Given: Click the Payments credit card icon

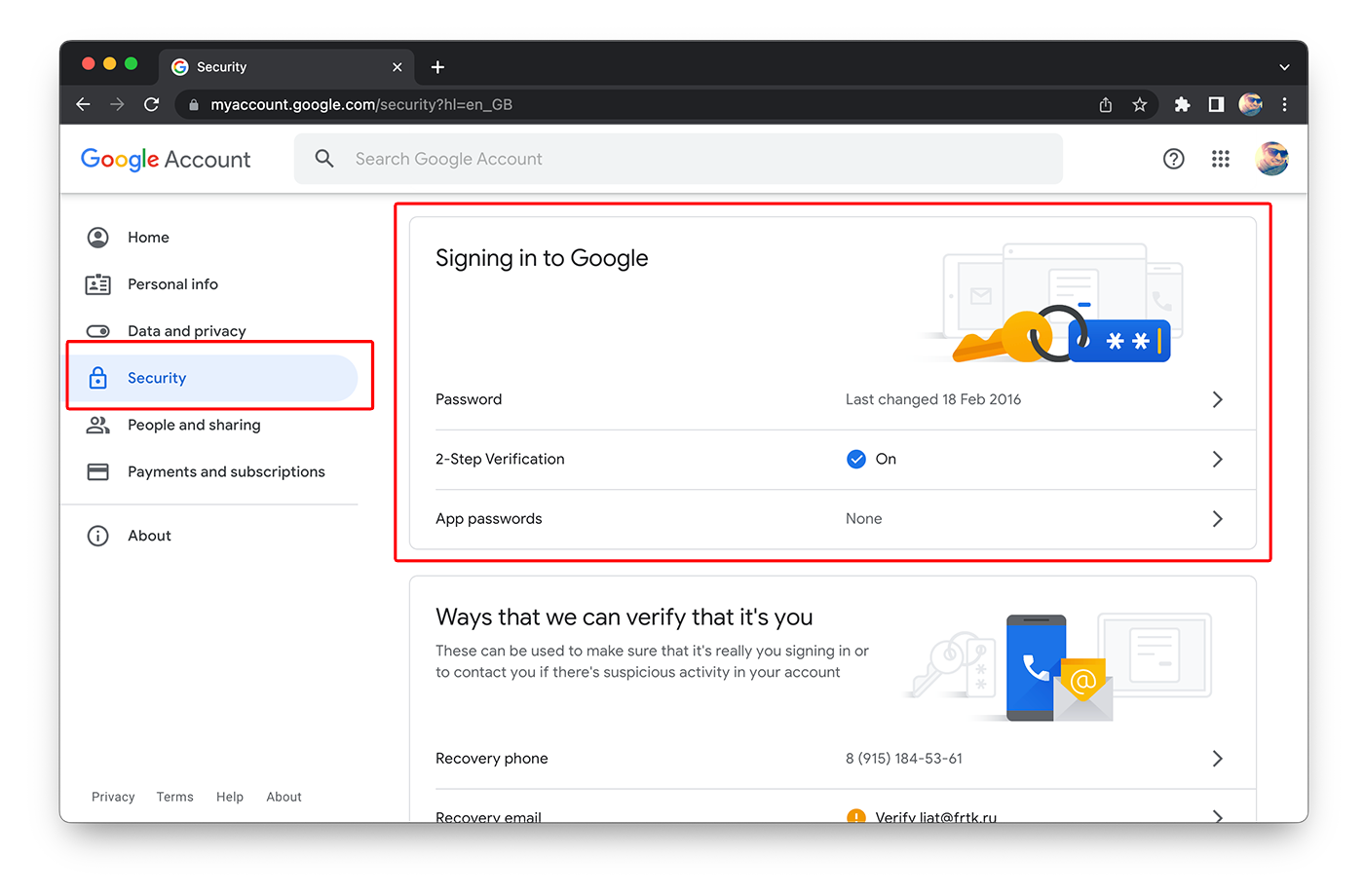Looking at the screenshot, I should pyautogui.click(x=98, y=471).
